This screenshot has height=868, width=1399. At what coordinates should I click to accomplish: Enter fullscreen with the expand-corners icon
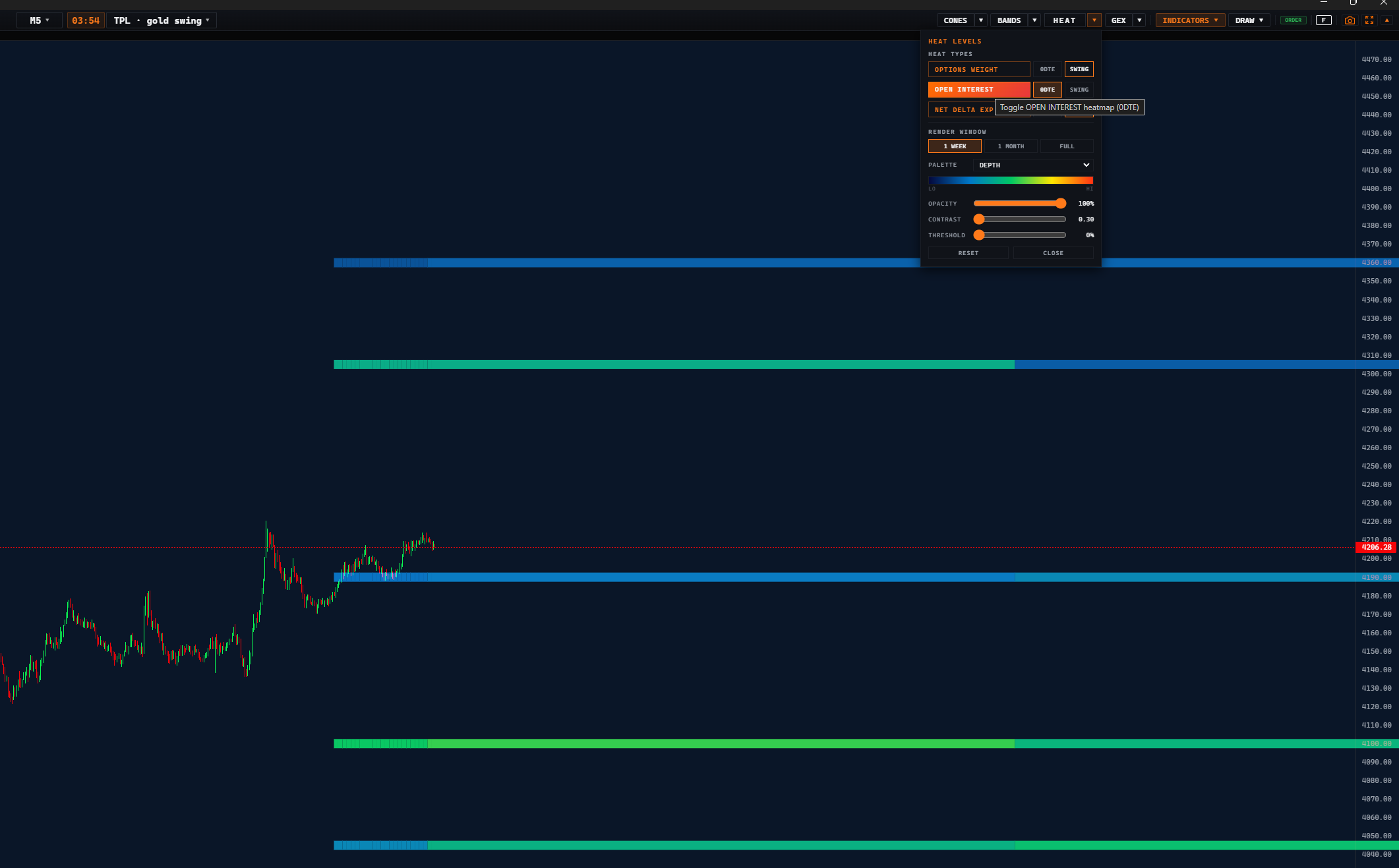(x=1369, y=20)
